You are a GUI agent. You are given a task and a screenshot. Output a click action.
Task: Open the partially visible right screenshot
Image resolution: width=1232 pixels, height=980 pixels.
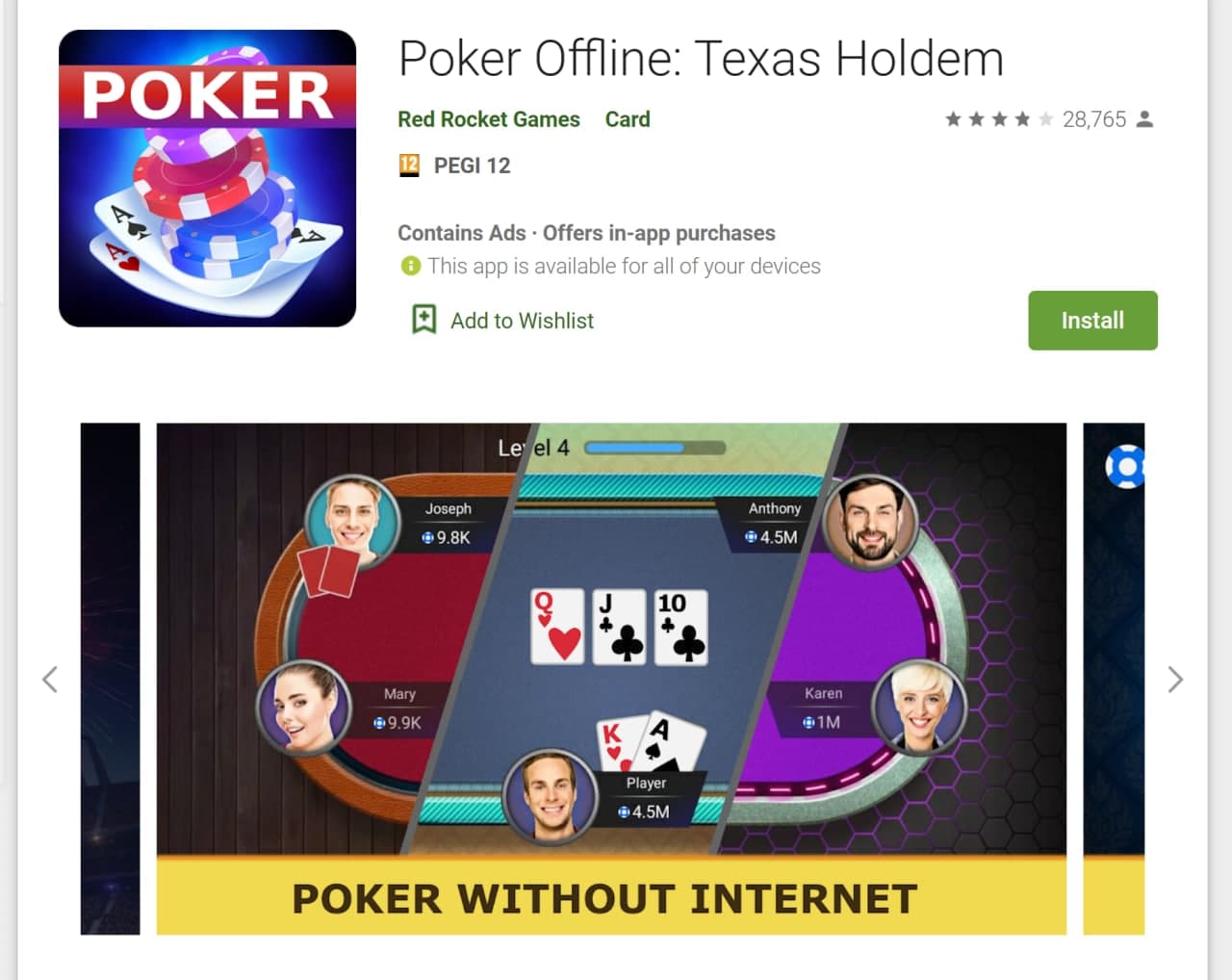click(1114, 679)
